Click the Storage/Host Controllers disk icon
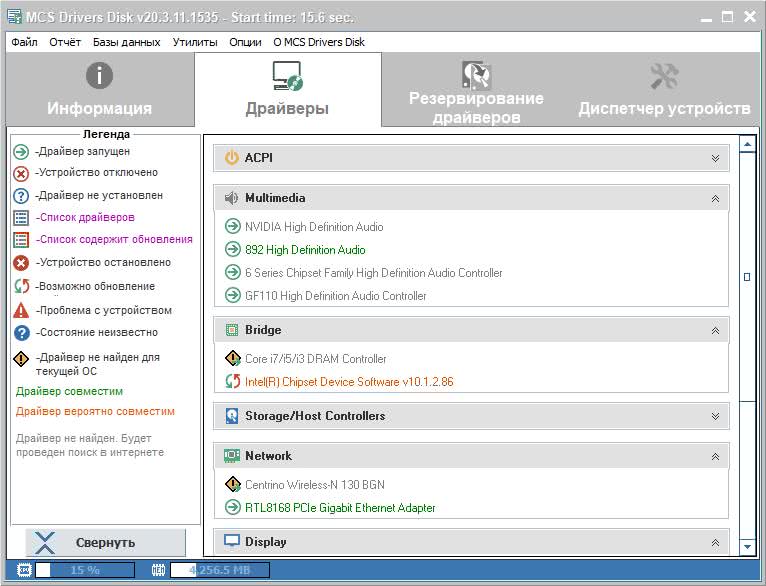This screenshot has width=766, height=586. (232, 416)
